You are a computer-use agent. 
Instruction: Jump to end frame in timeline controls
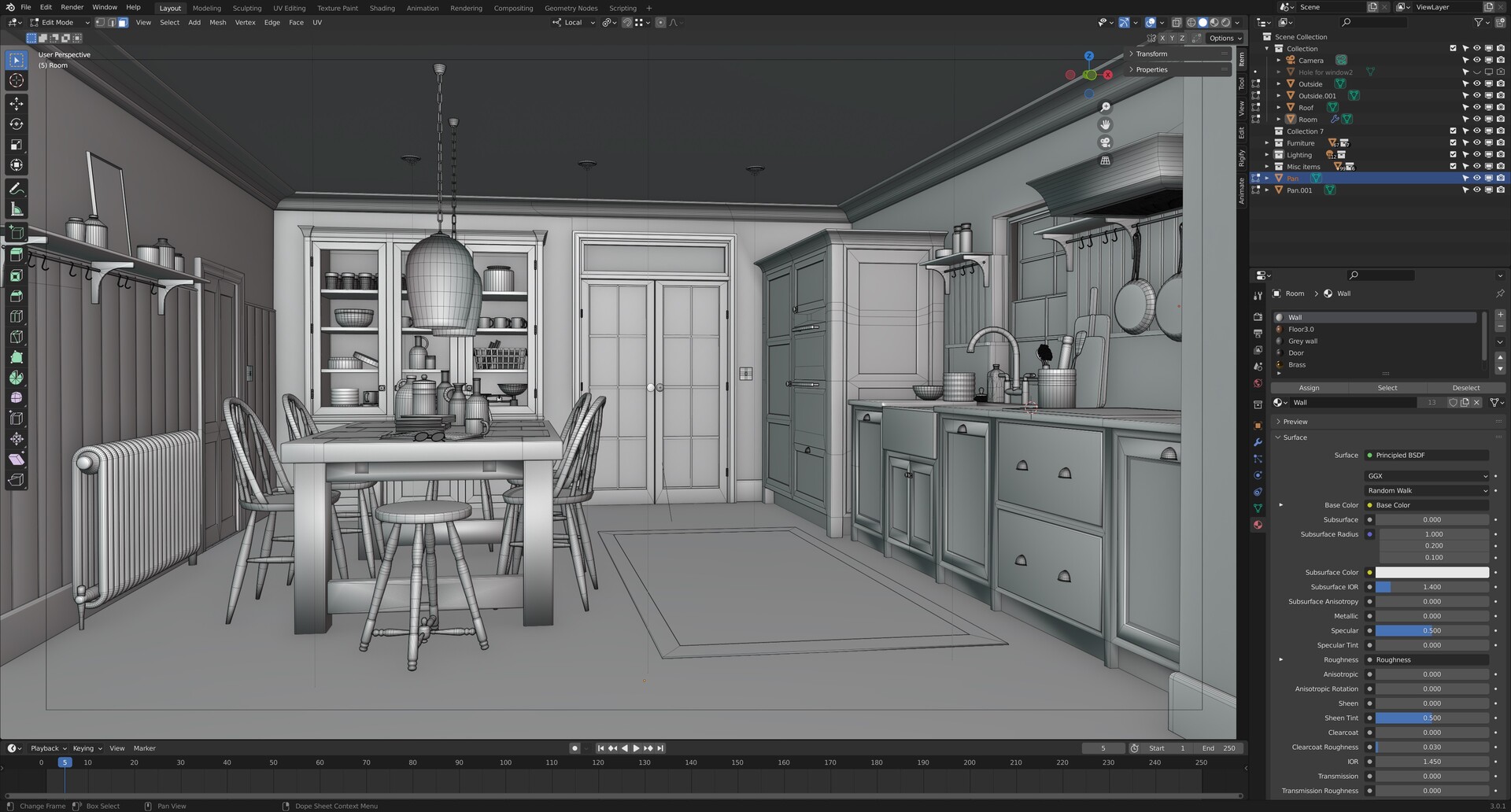660,748
